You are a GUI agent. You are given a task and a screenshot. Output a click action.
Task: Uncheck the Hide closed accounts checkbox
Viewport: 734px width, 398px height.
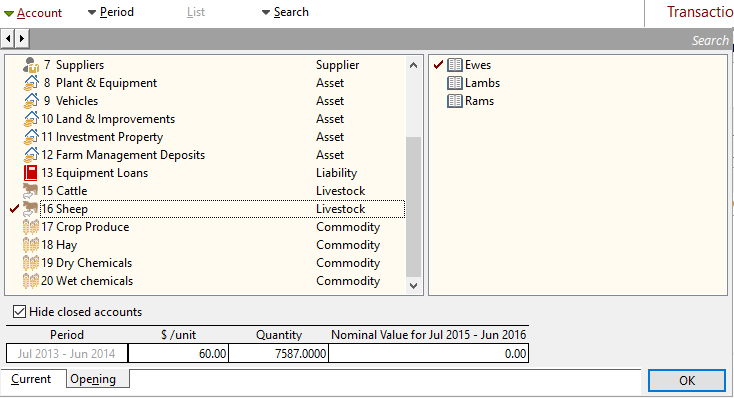[x=19, y=312]
